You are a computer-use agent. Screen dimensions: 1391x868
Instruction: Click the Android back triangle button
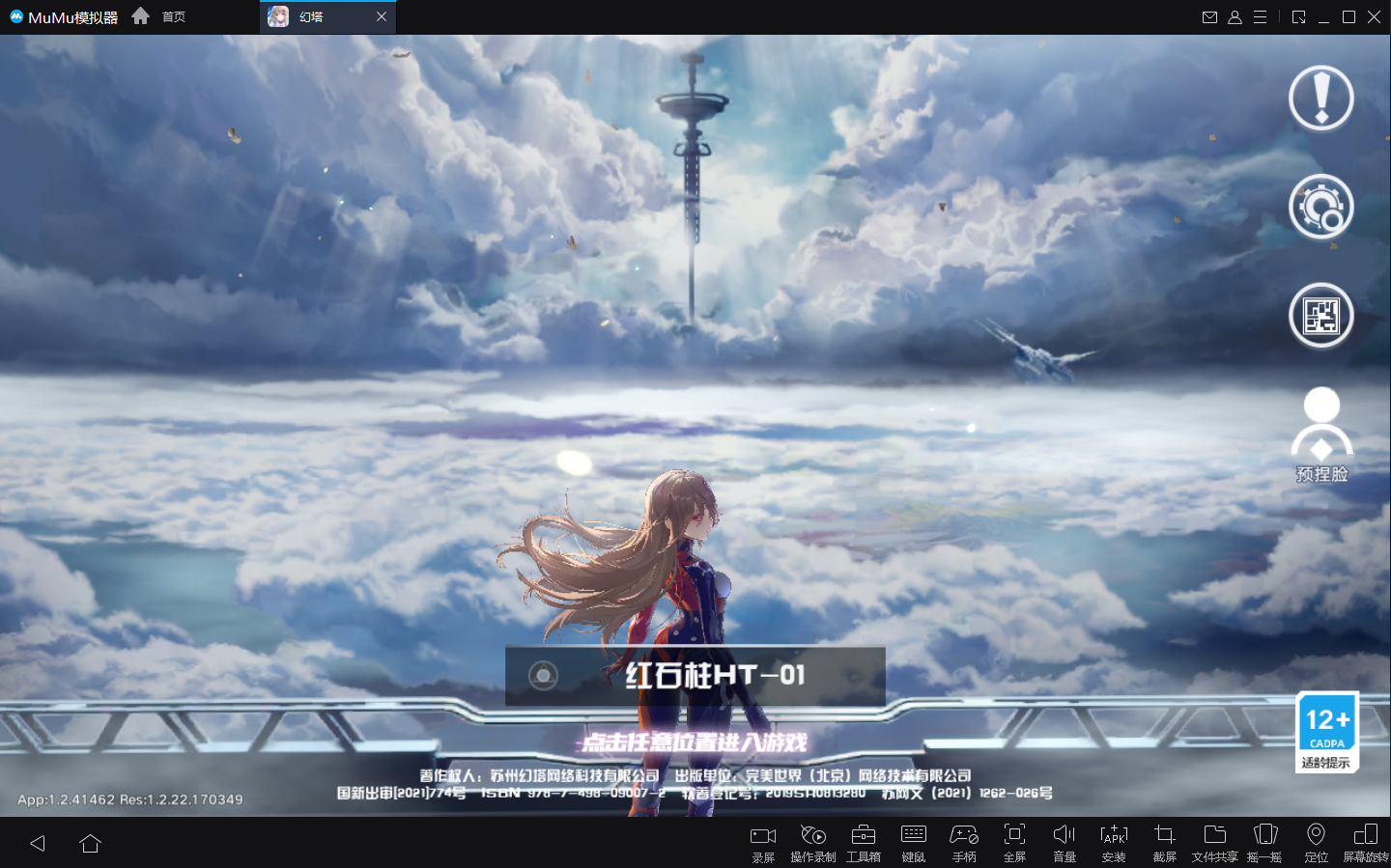pos(38,844)
